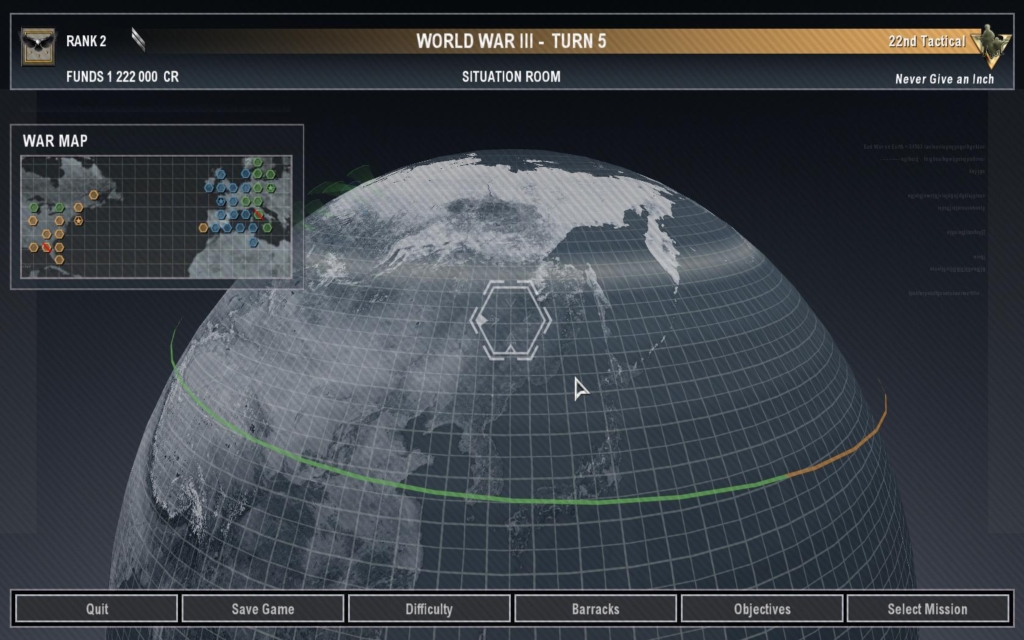Select the northernmost green hex in Europe

(258, 162)
